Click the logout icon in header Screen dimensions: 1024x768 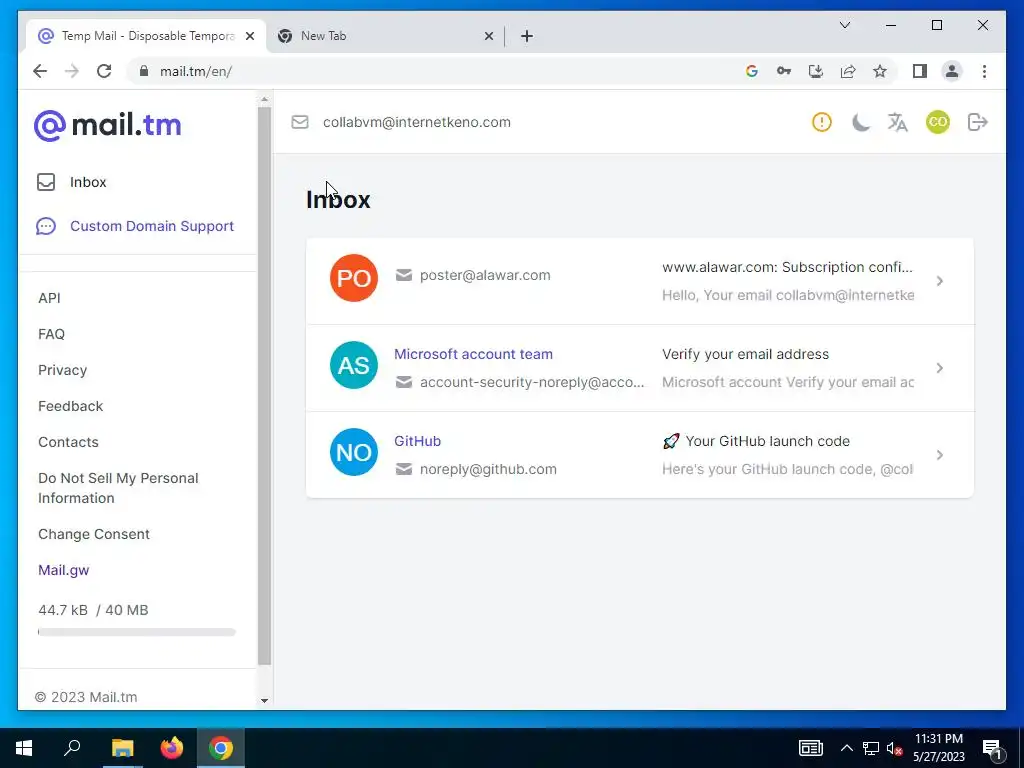pos(978,122)
